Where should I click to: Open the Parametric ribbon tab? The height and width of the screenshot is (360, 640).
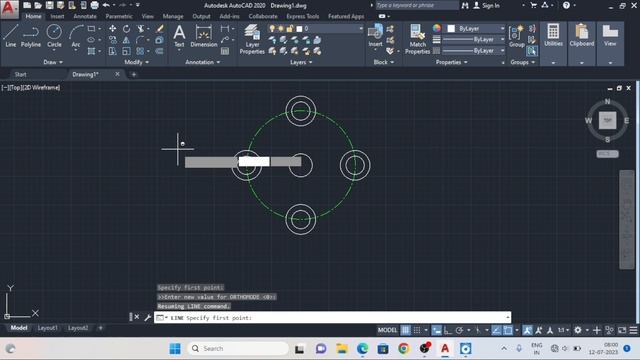(119, 16)
